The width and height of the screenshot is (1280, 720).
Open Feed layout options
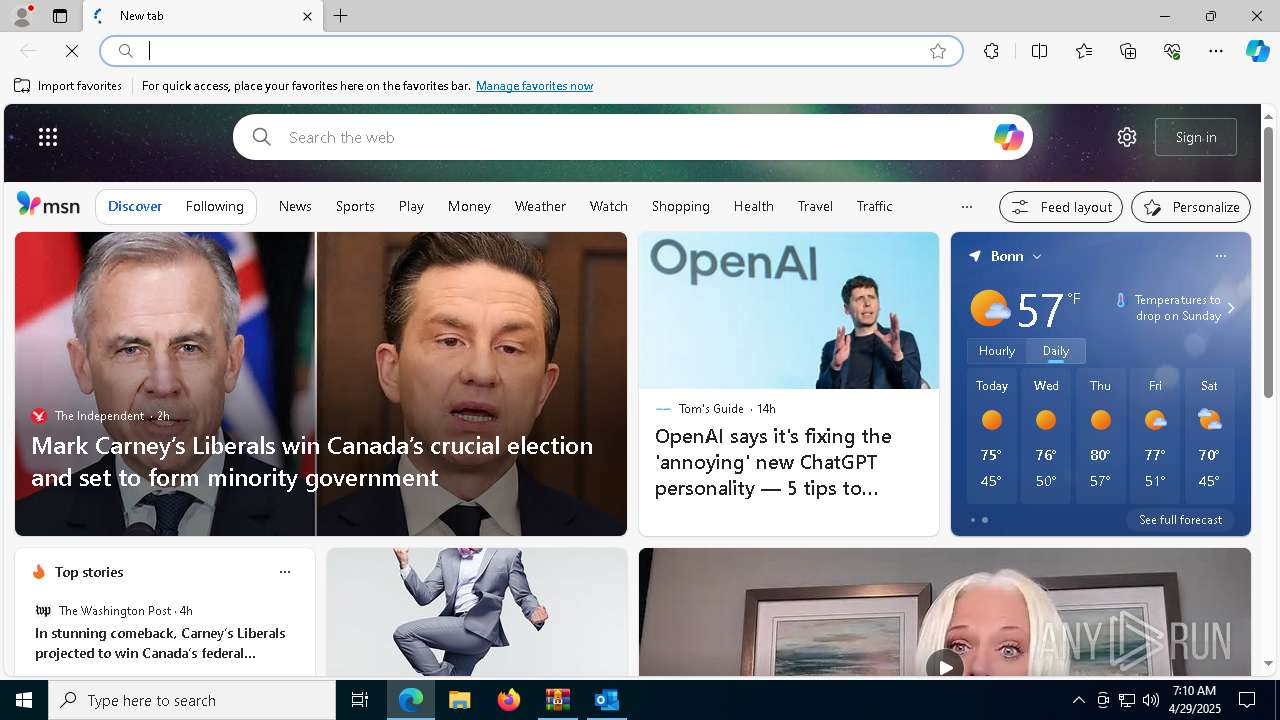click(1061, 207)
